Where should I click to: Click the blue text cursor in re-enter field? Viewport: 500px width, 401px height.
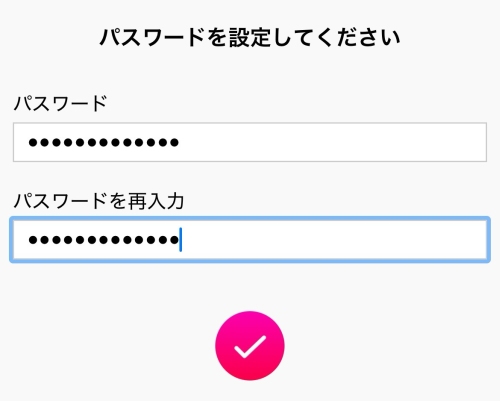(x=181, y=240)
